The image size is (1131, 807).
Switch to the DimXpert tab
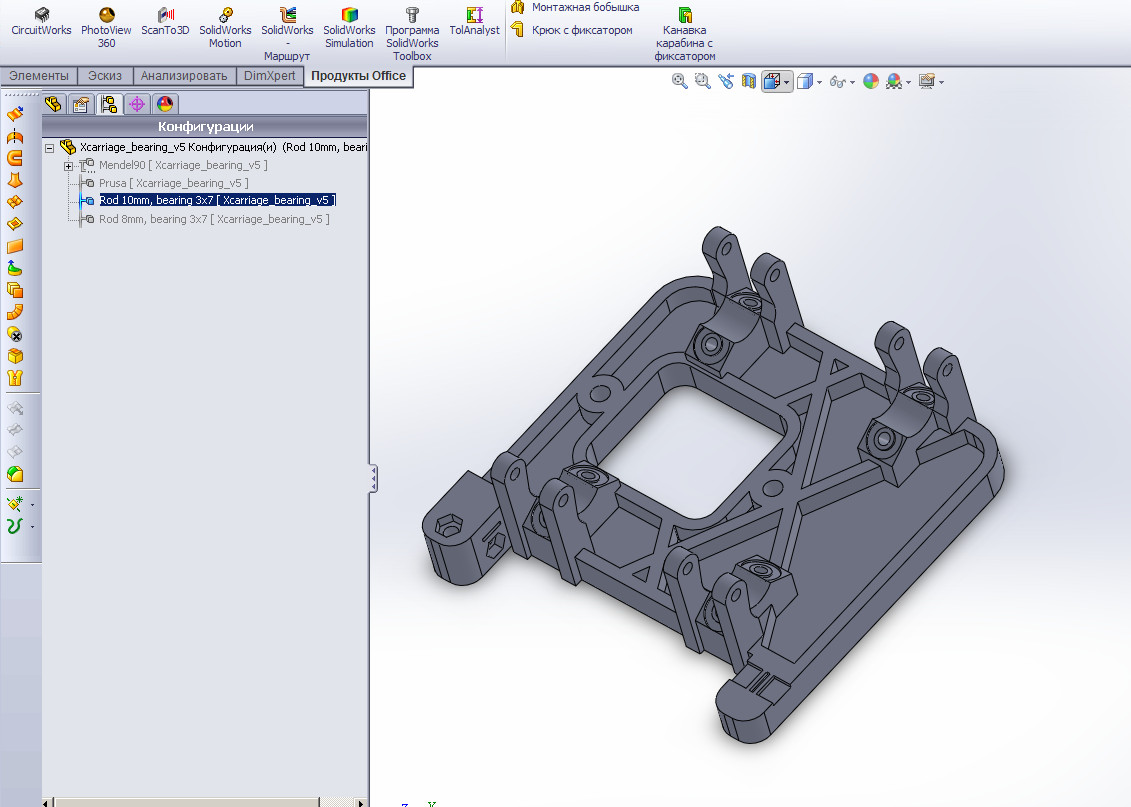(269, 76)
